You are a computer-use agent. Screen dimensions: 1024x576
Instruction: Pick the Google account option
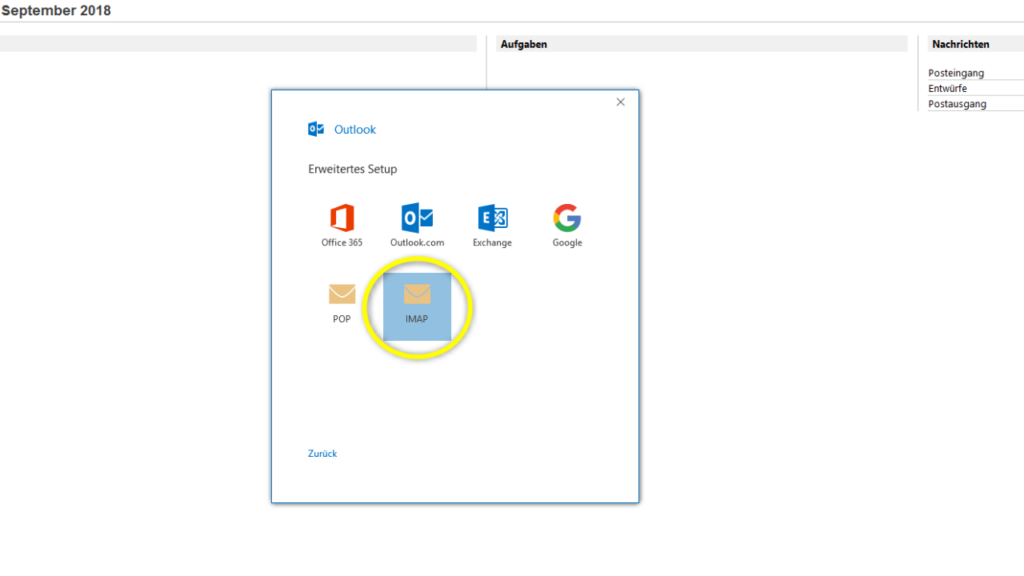point(566,218)
